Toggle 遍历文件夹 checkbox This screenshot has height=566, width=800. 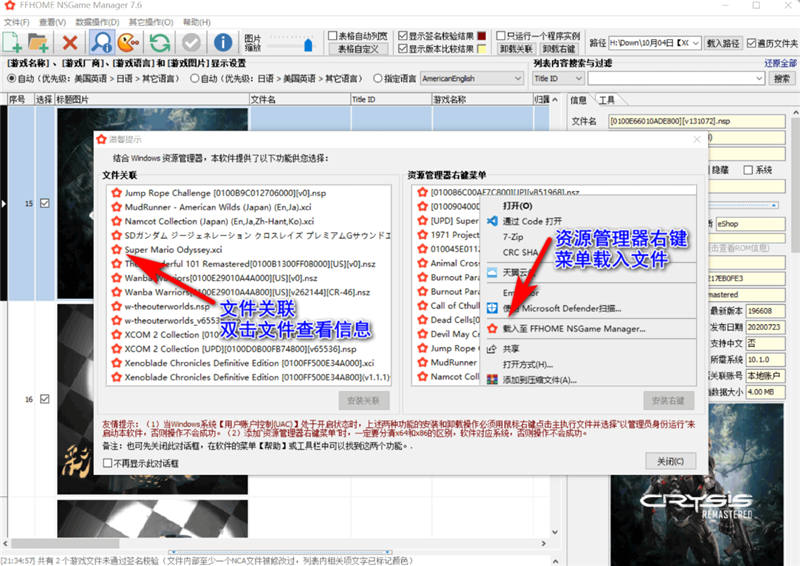click(752, 43)
